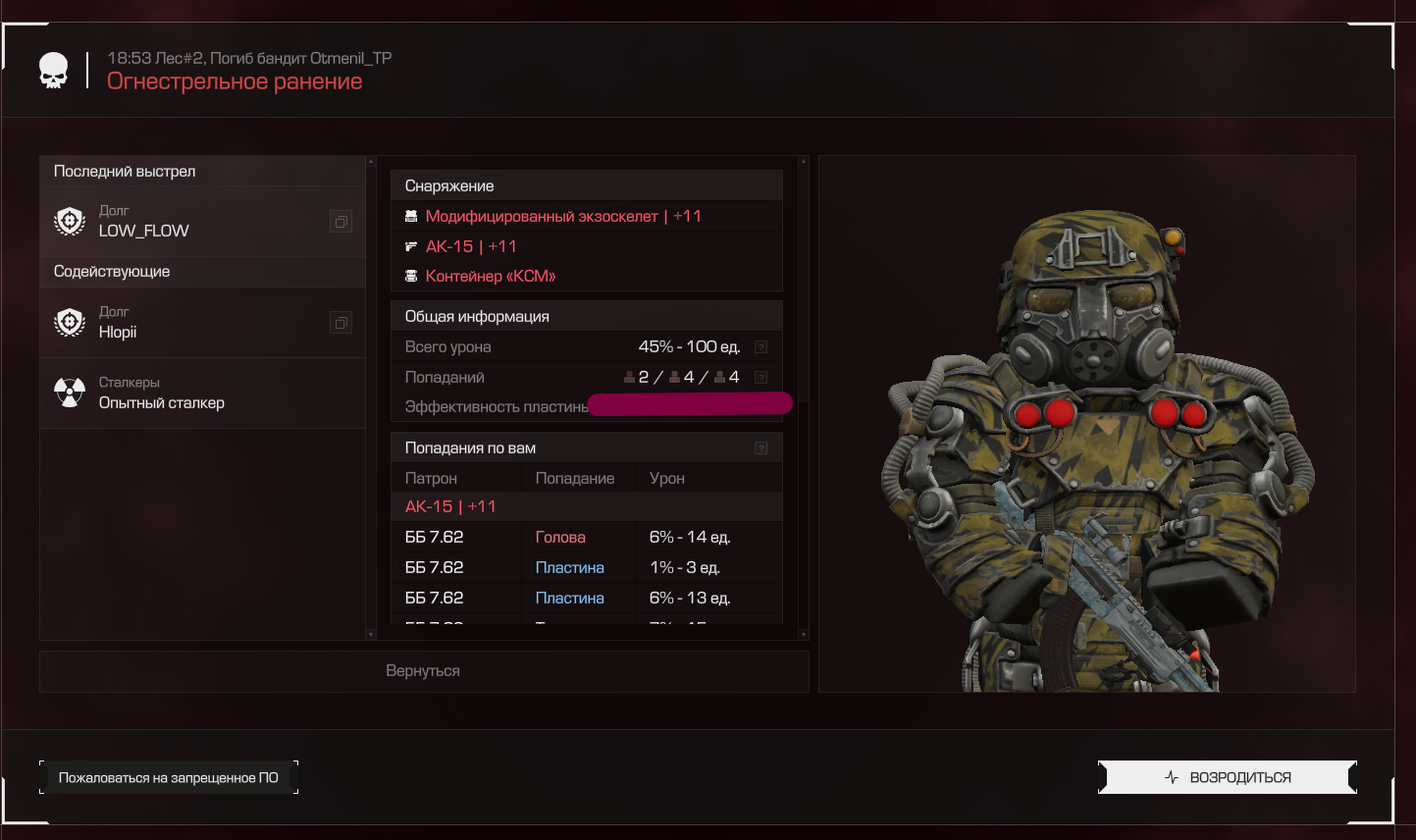Copy Hlopii nickname with the copy icon

point(341,322)
